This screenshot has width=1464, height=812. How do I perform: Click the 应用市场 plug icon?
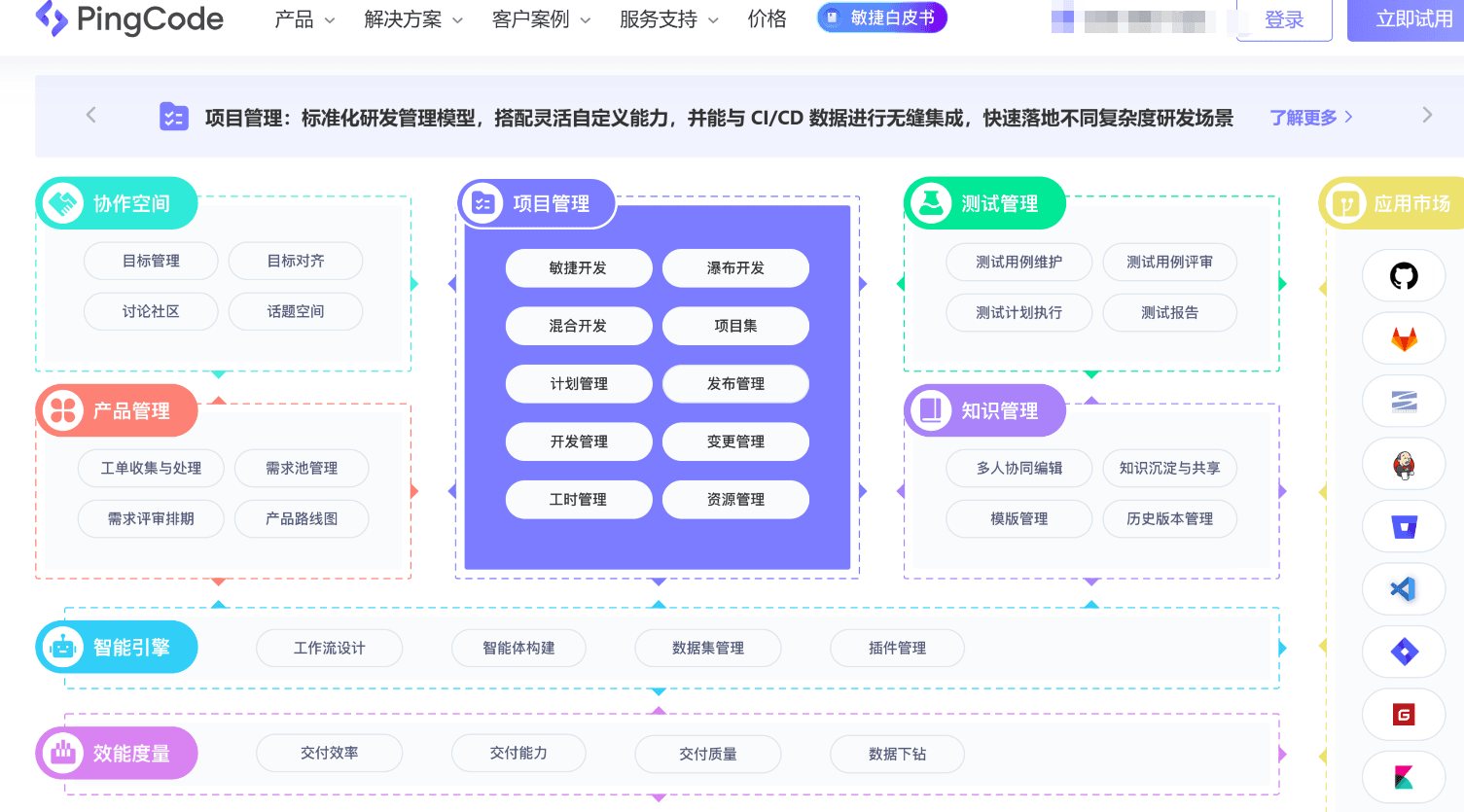tap(1346, 203)
